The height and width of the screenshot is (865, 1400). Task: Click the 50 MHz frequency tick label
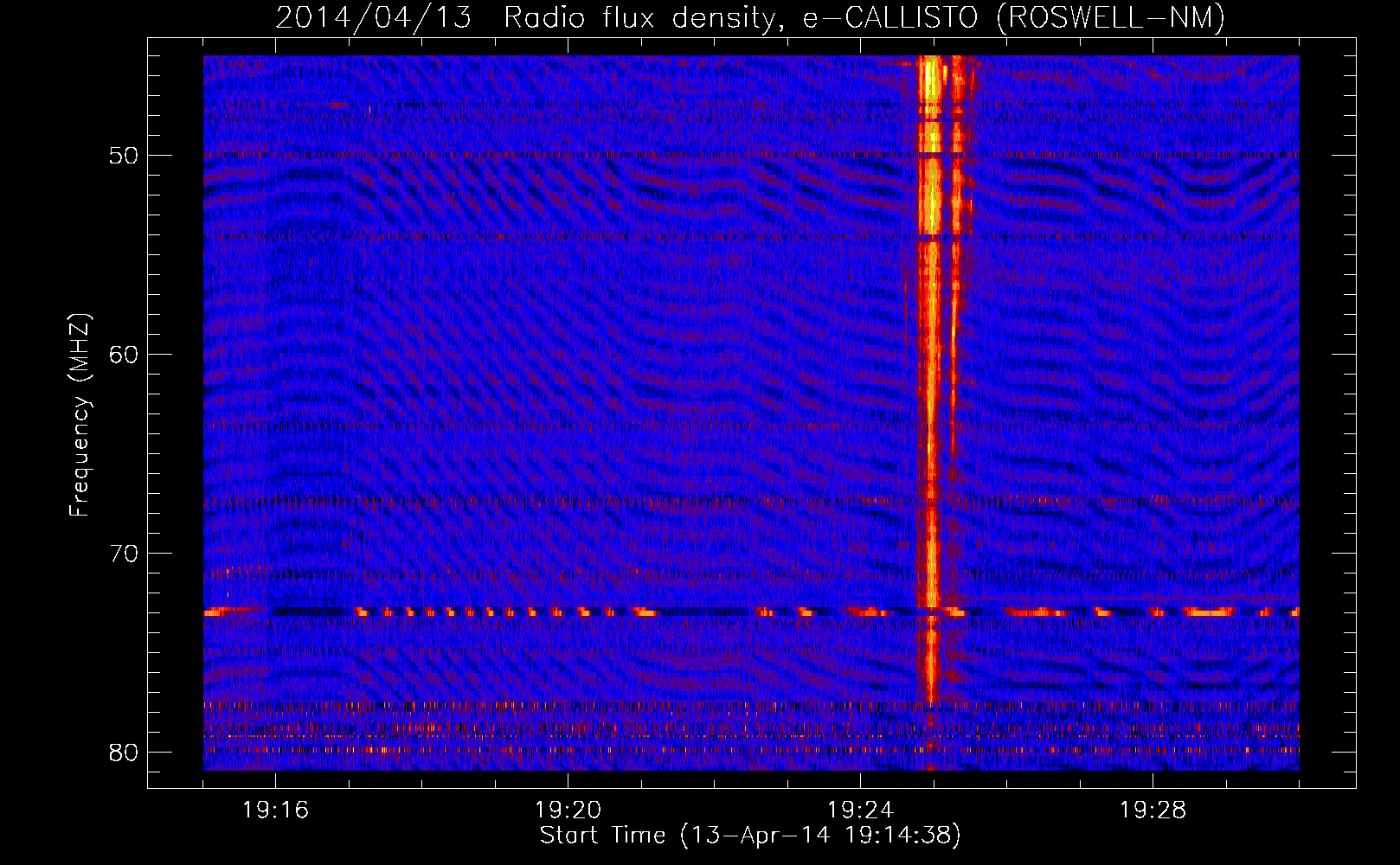tap(125, 156)
